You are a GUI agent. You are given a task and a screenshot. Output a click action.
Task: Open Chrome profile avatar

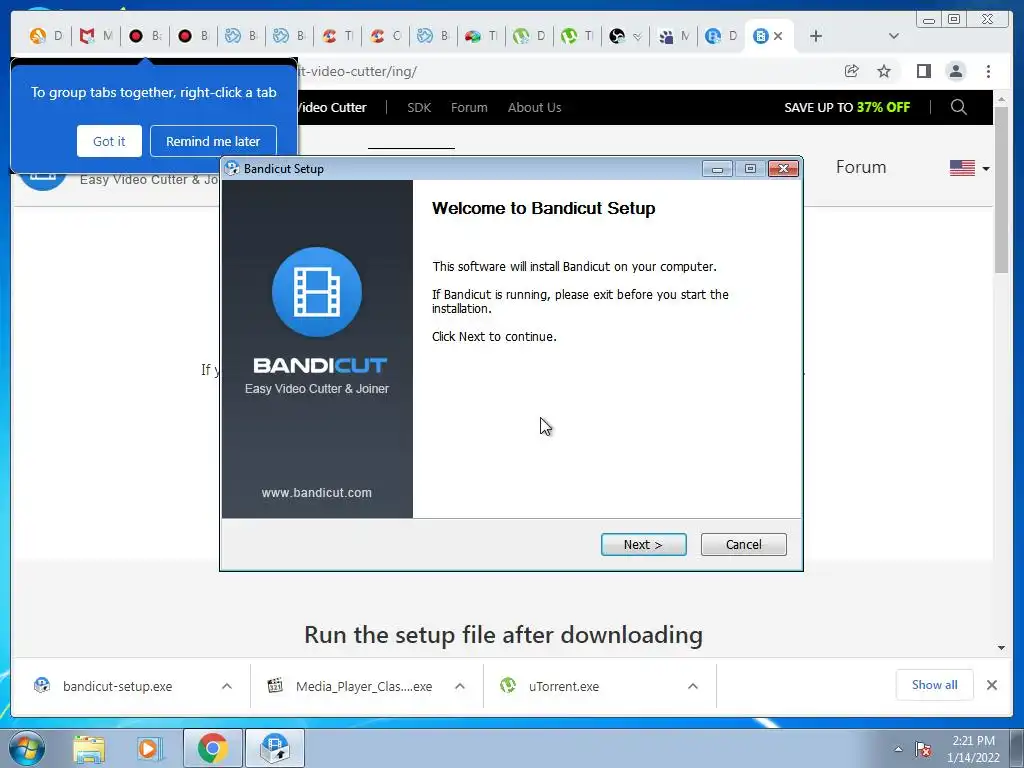(x=955, y=71)
